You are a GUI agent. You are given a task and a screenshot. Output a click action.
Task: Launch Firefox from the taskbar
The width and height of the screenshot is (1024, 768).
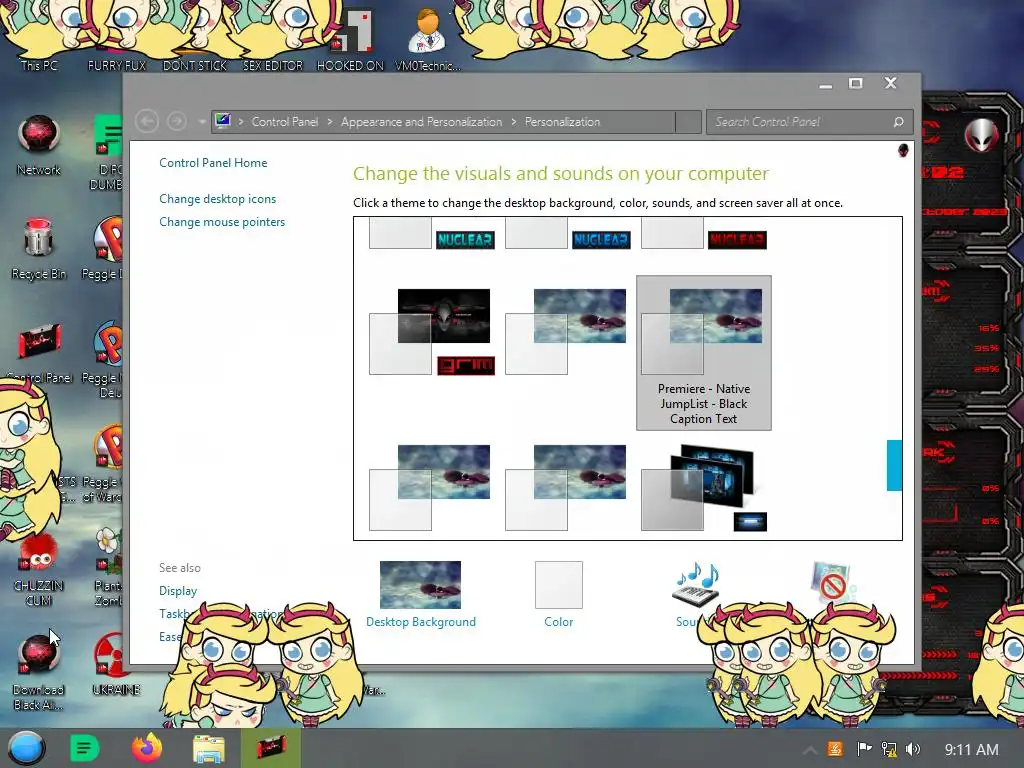coord(146,748)
